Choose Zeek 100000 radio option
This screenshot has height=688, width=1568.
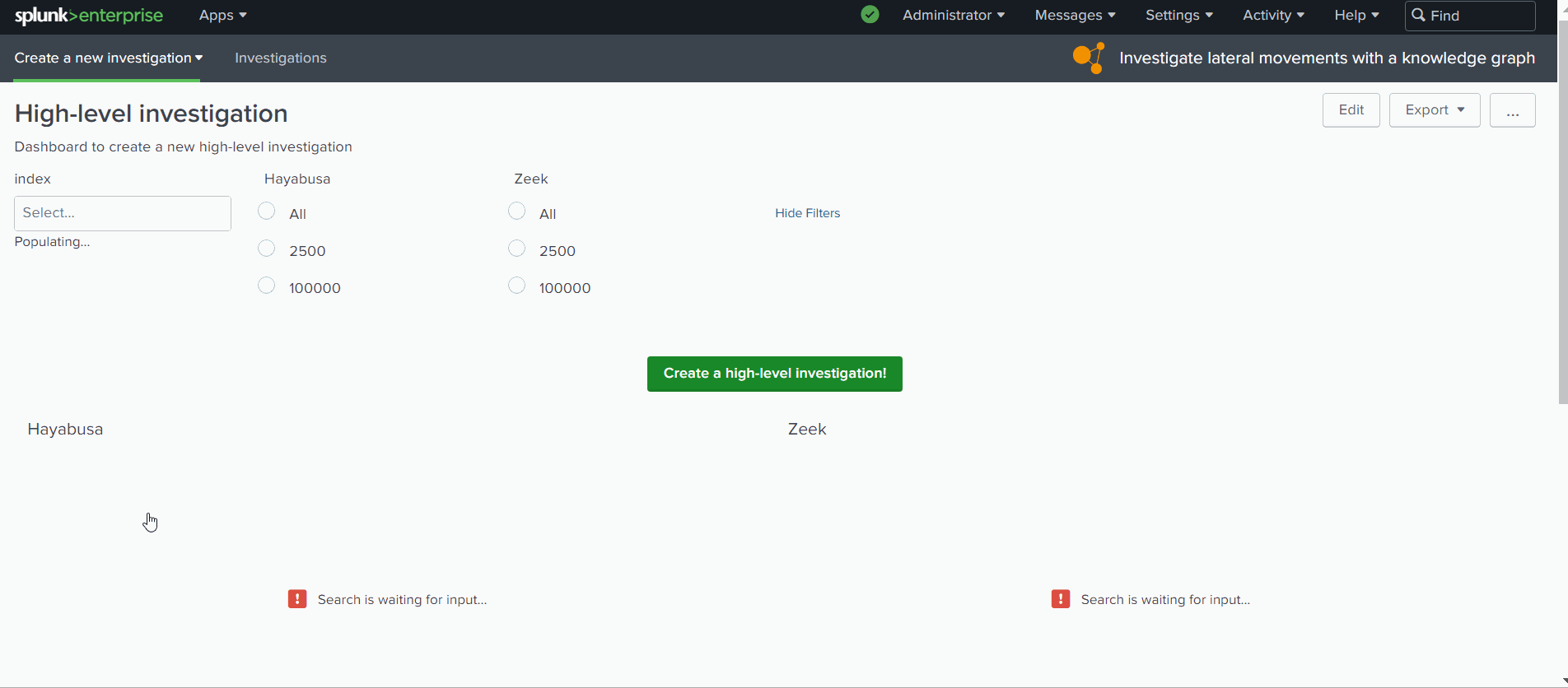517,286
